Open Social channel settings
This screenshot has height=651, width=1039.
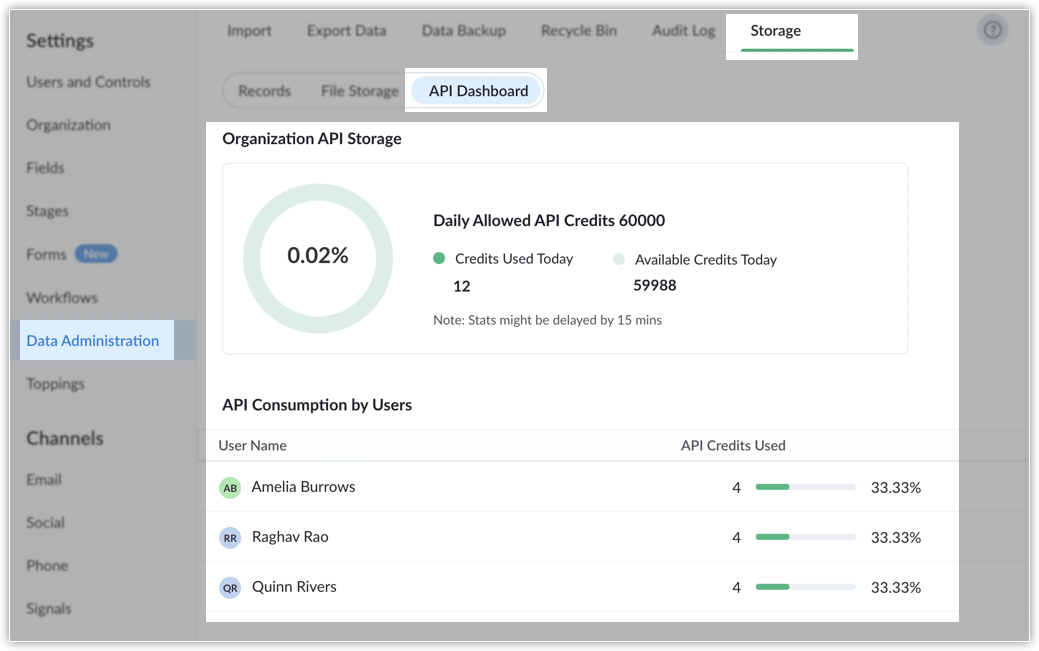46,522
